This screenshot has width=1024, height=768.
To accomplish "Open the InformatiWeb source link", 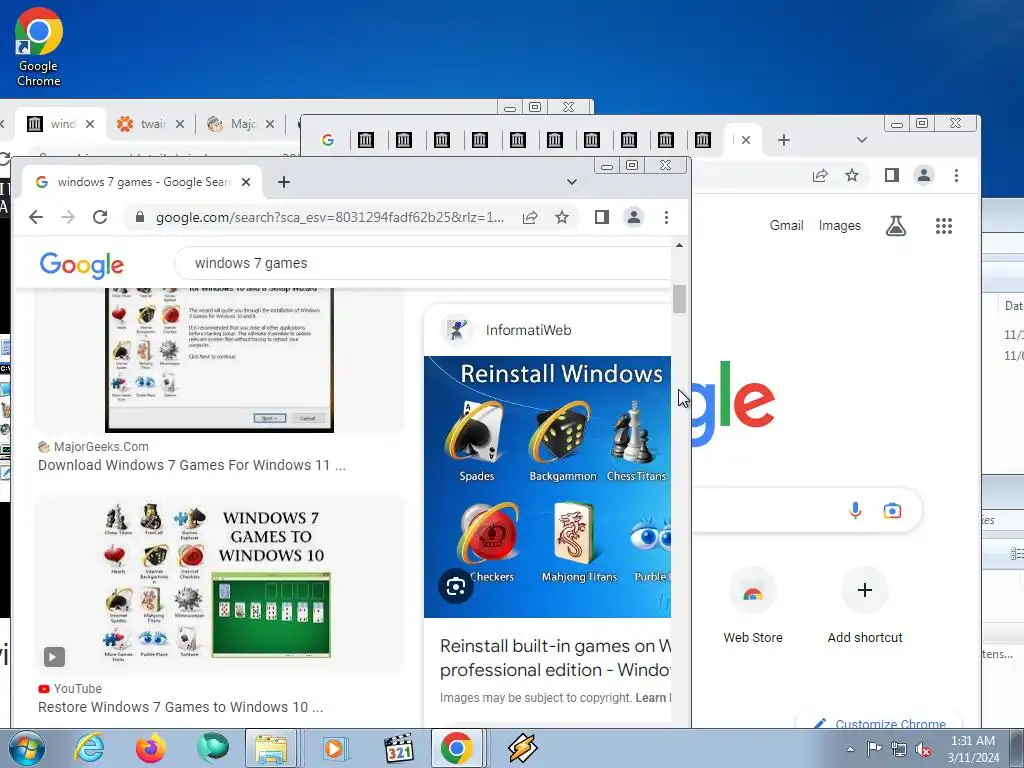I will click(528, 330).
